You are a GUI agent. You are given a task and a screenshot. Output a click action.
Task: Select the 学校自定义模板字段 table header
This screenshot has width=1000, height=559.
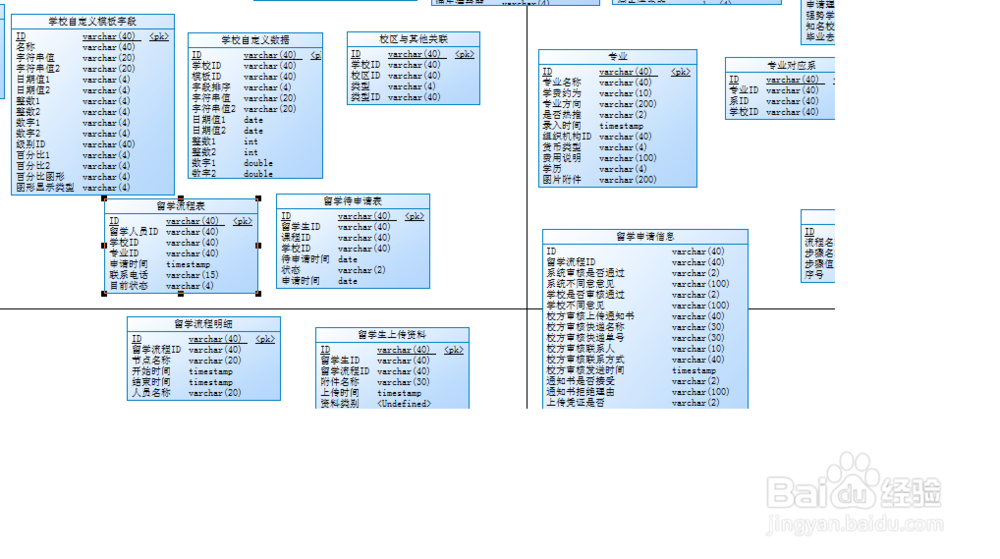click(92, 21)
